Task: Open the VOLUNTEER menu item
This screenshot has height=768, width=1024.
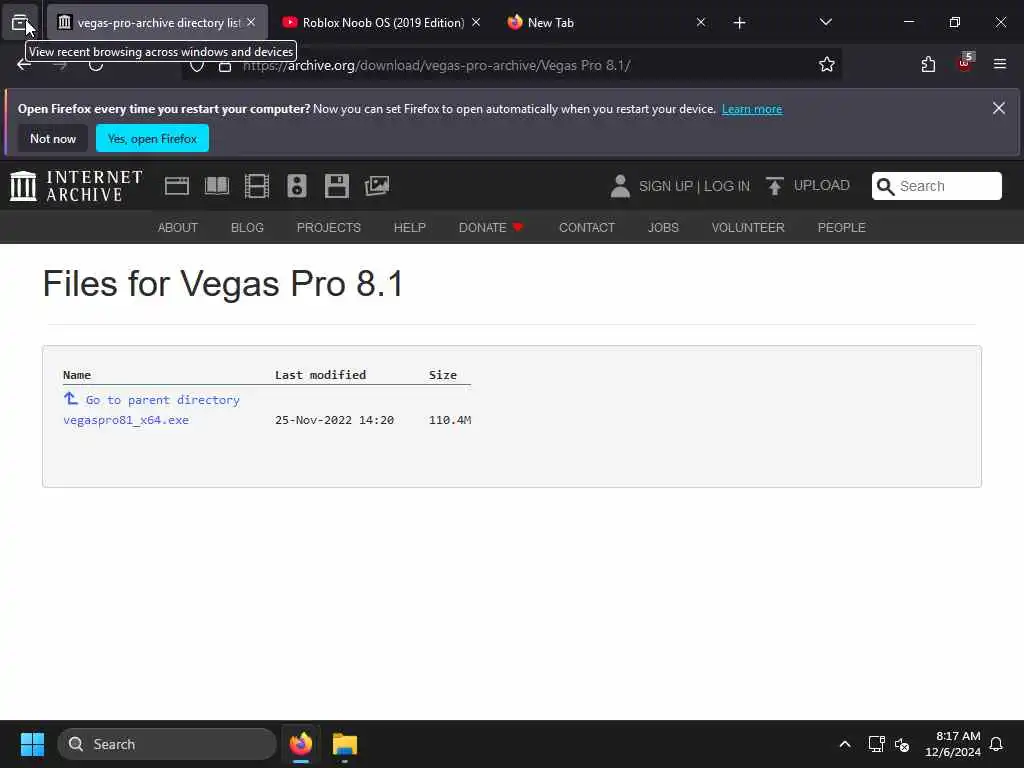Action: click(748, 227)
